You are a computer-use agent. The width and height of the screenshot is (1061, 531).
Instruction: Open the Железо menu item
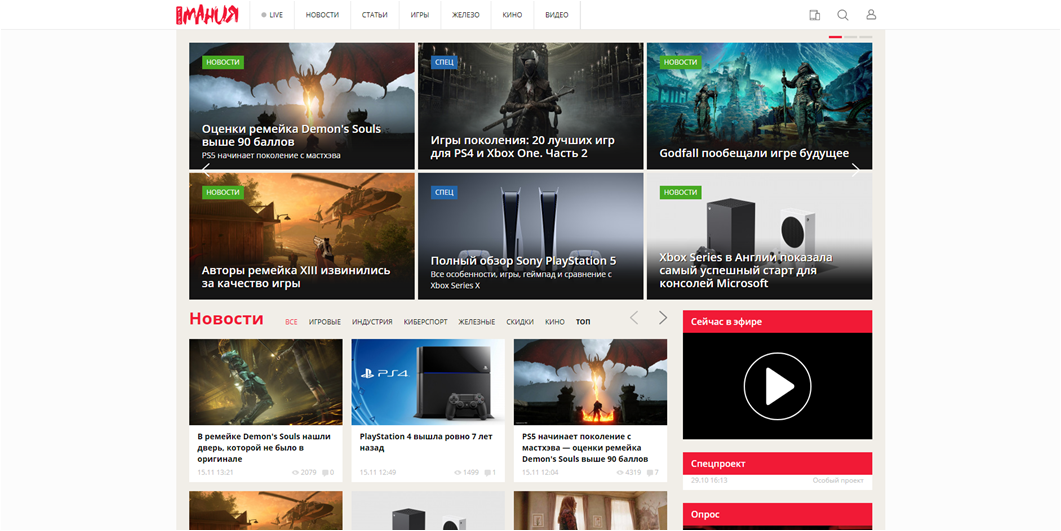tap(466, 15)
